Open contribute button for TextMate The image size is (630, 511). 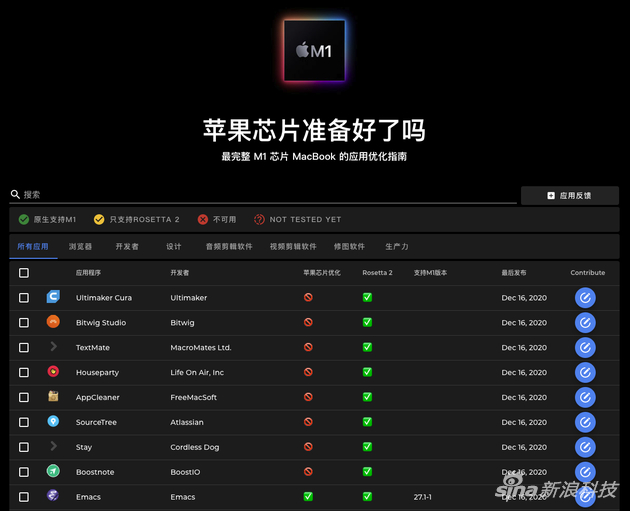click(x=585, y=347)
